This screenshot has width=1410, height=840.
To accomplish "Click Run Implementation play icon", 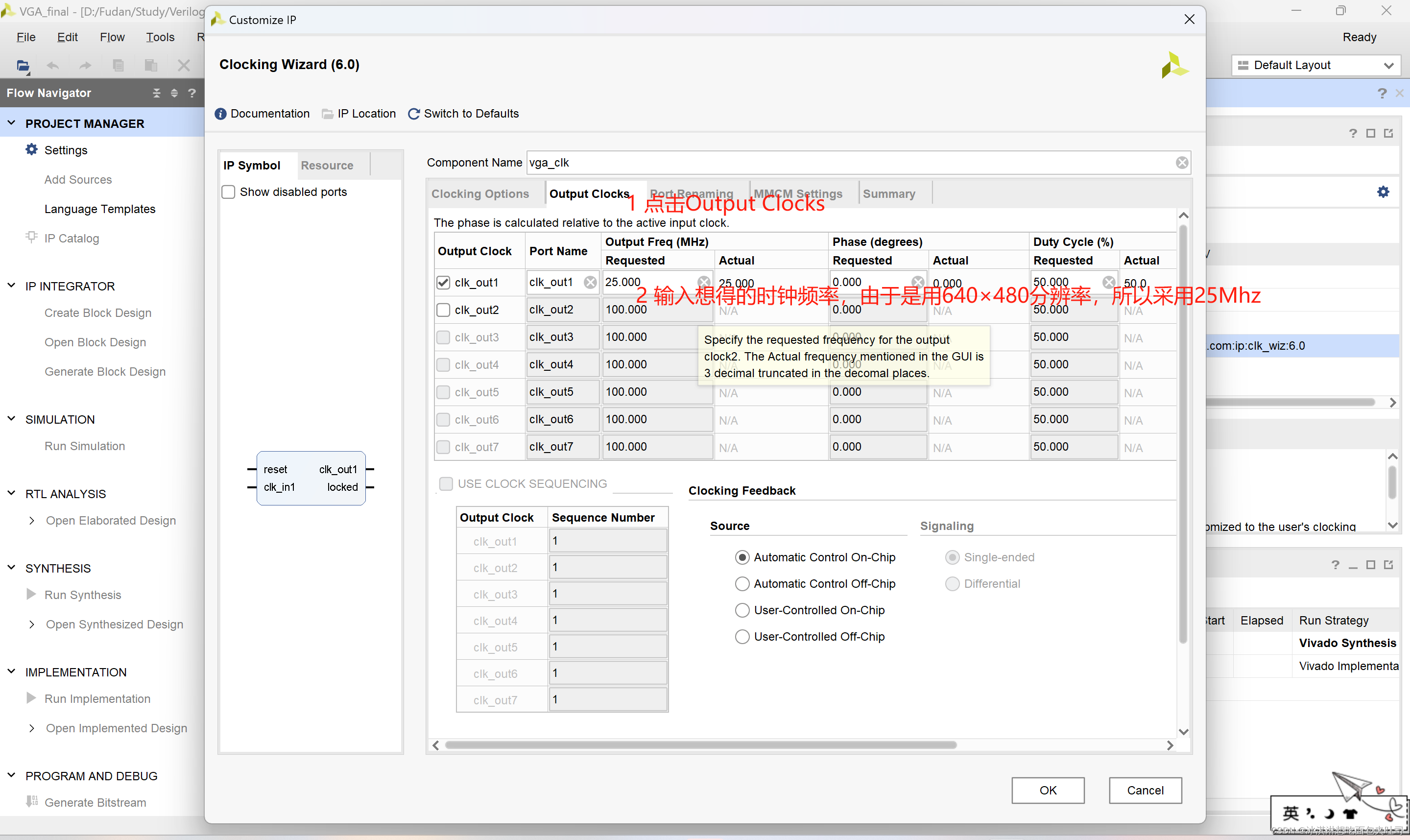I will (31, 698).
